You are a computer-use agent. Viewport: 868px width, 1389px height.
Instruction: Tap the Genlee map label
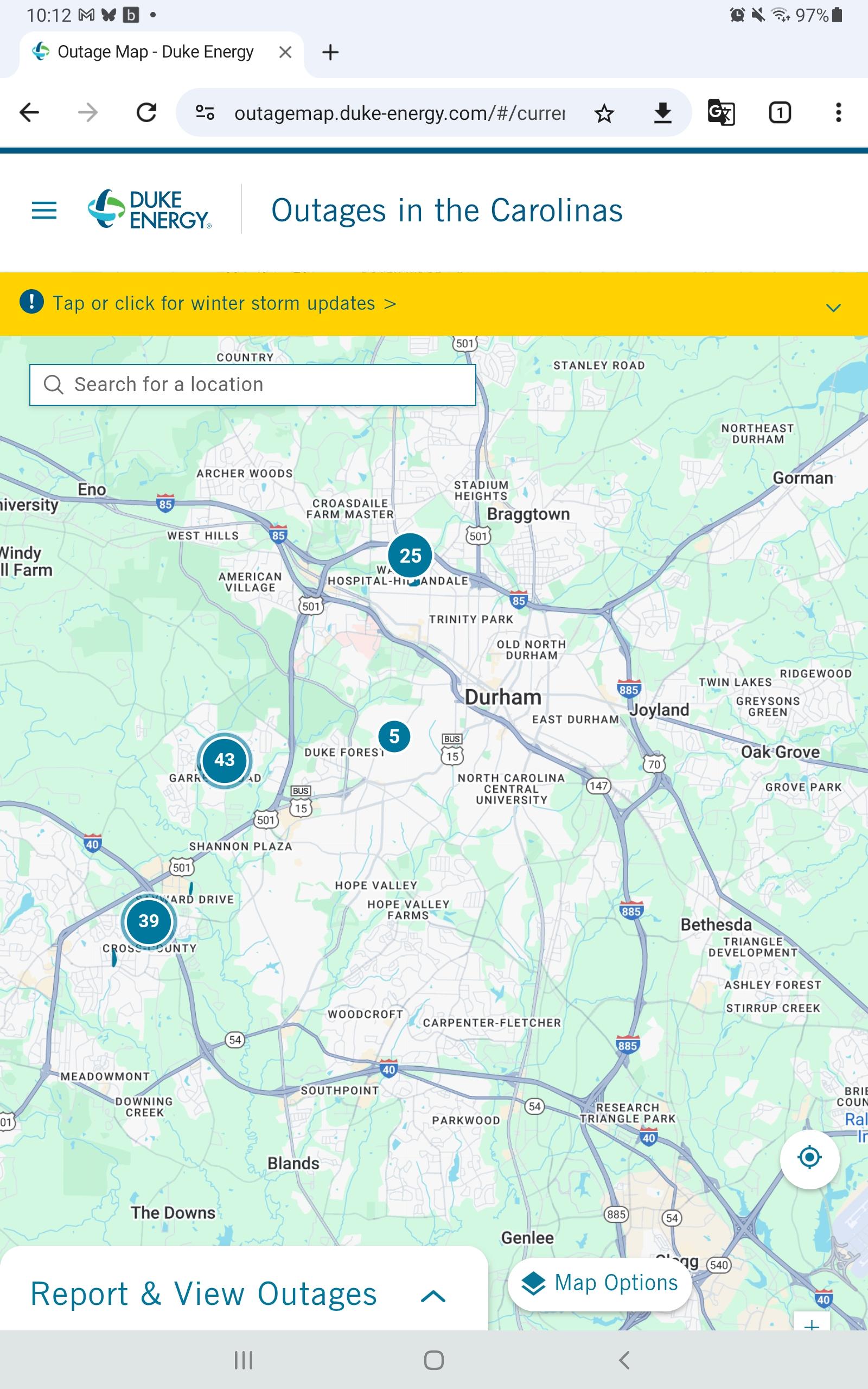pos(527,1238)
